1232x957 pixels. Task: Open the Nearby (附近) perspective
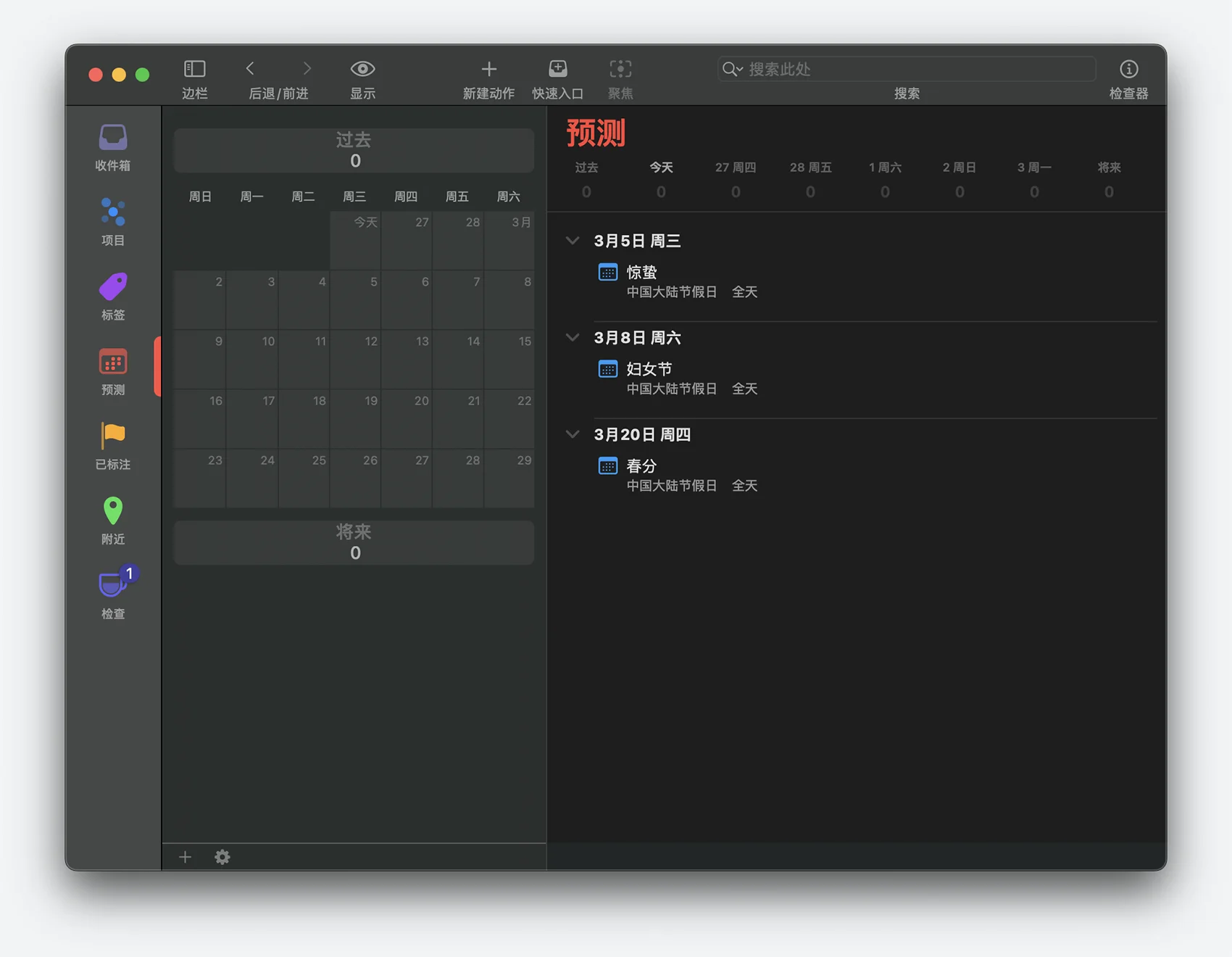[113, 521]
